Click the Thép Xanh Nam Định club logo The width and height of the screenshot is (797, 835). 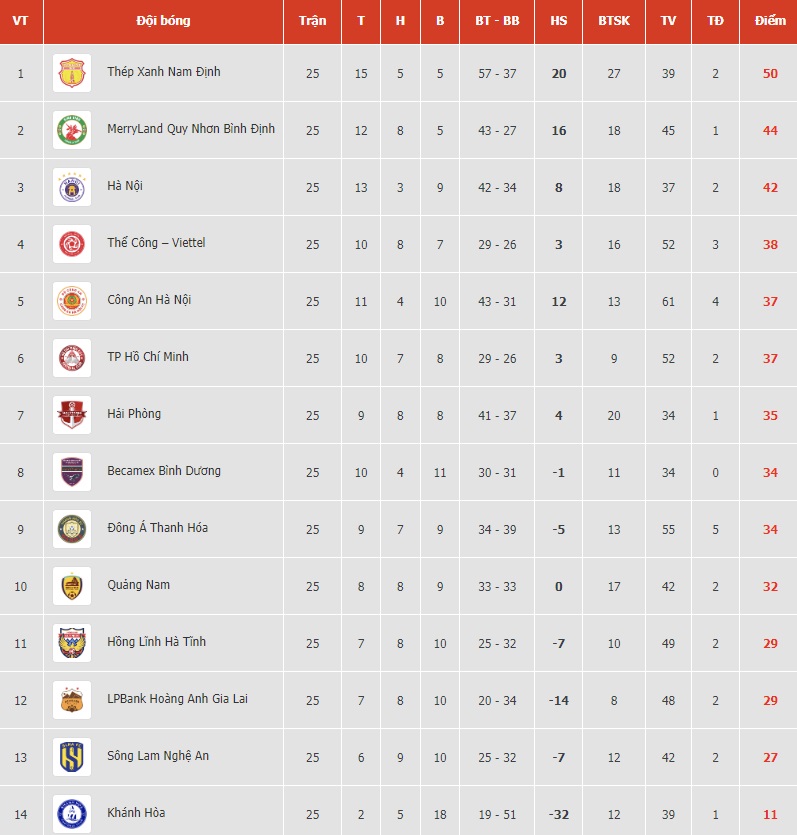point(72,73)
